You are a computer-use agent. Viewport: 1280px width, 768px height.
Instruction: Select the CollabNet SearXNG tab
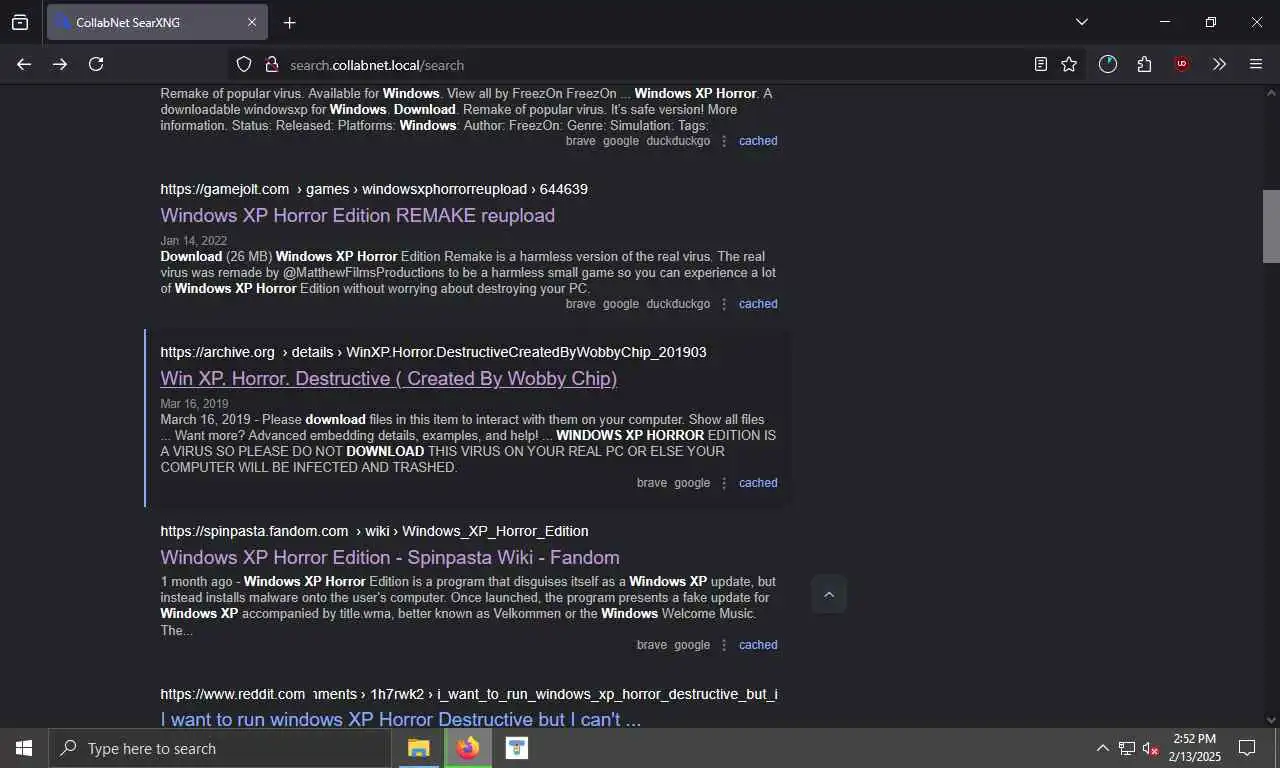157,22
